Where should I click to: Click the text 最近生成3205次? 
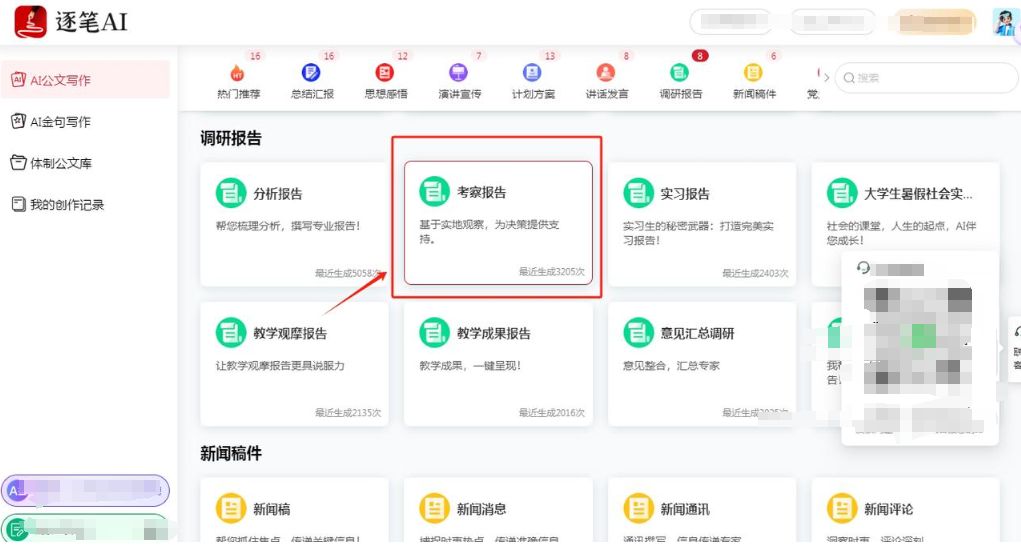(x=552, y=271)
